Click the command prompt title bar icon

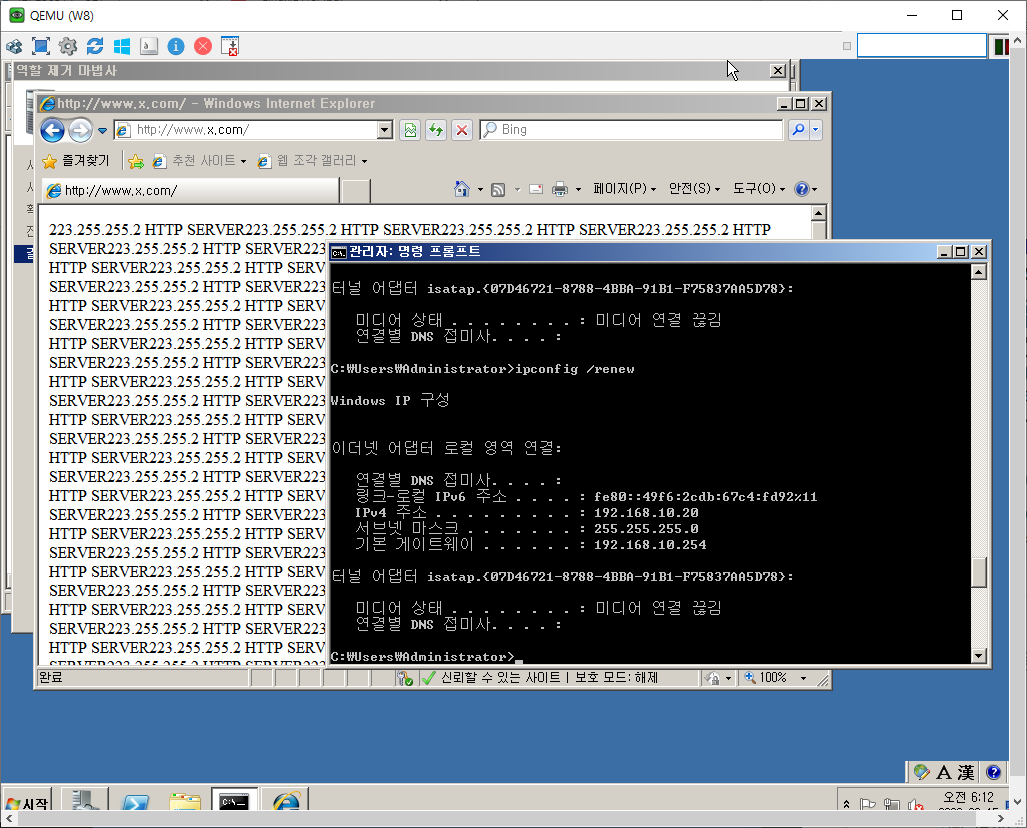click(339, 252)
